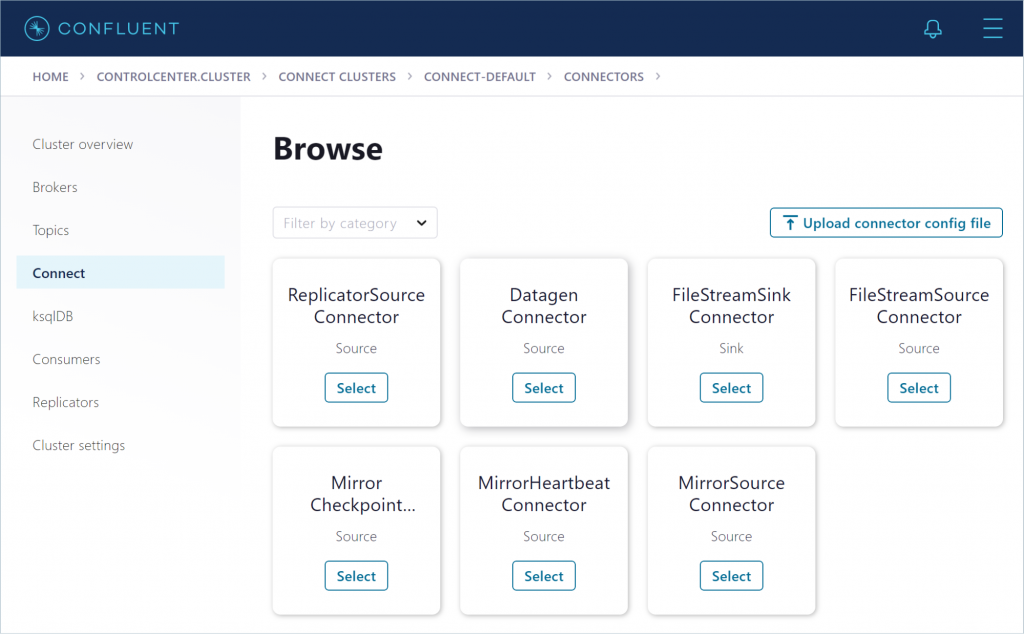This screenshot has width=1024, height=634.
Task: Select the ReplicatorSource Connector
Action: pos(356,388)
